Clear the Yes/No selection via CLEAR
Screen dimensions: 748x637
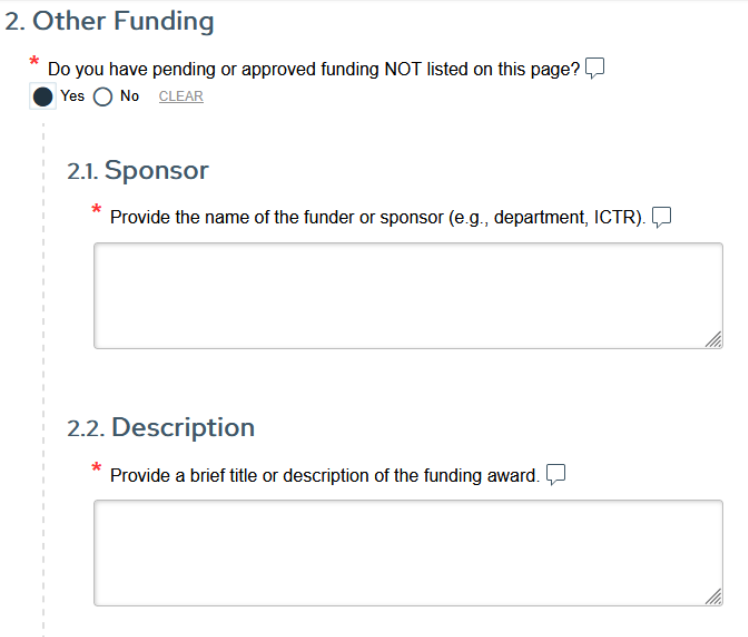[180, 97]
